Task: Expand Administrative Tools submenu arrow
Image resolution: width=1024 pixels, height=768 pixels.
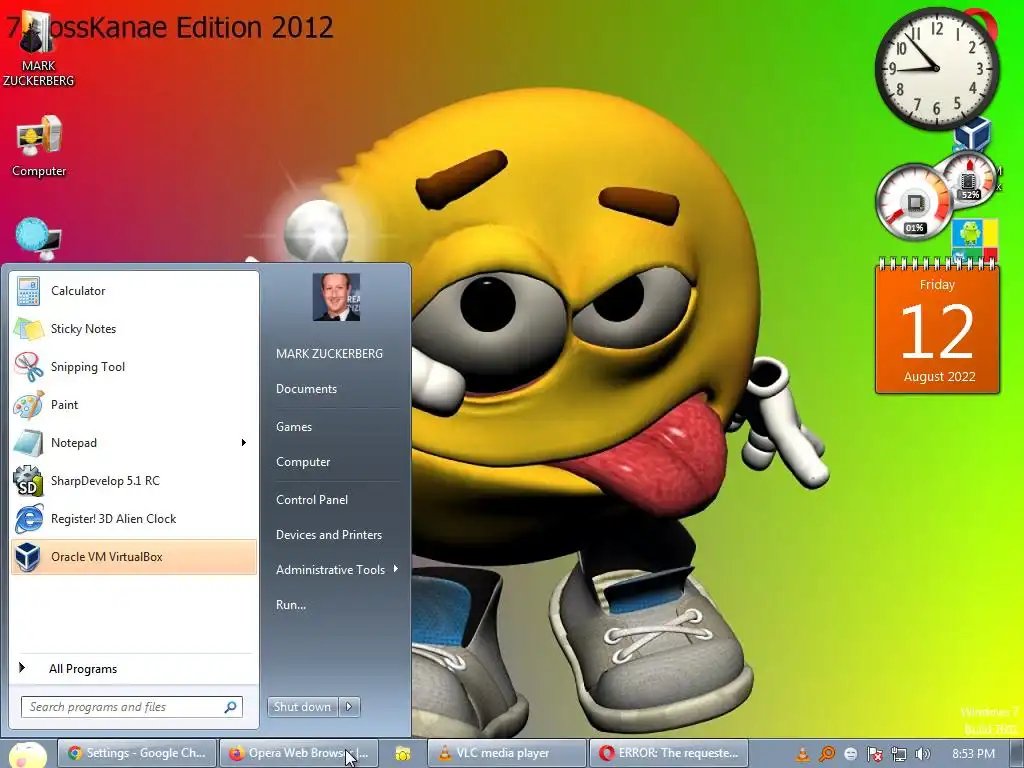Action: [396, 569]
